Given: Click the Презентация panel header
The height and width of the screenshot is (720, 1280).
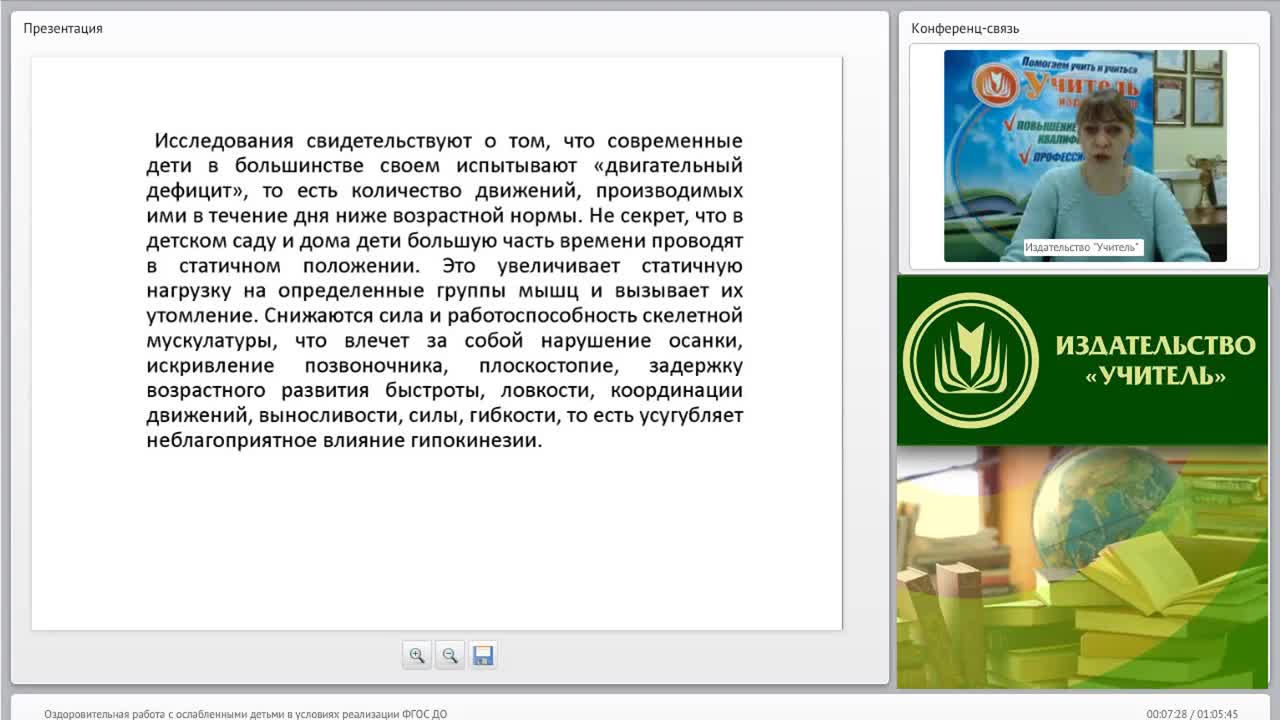Looking at the screenshot, I should 63,28.
